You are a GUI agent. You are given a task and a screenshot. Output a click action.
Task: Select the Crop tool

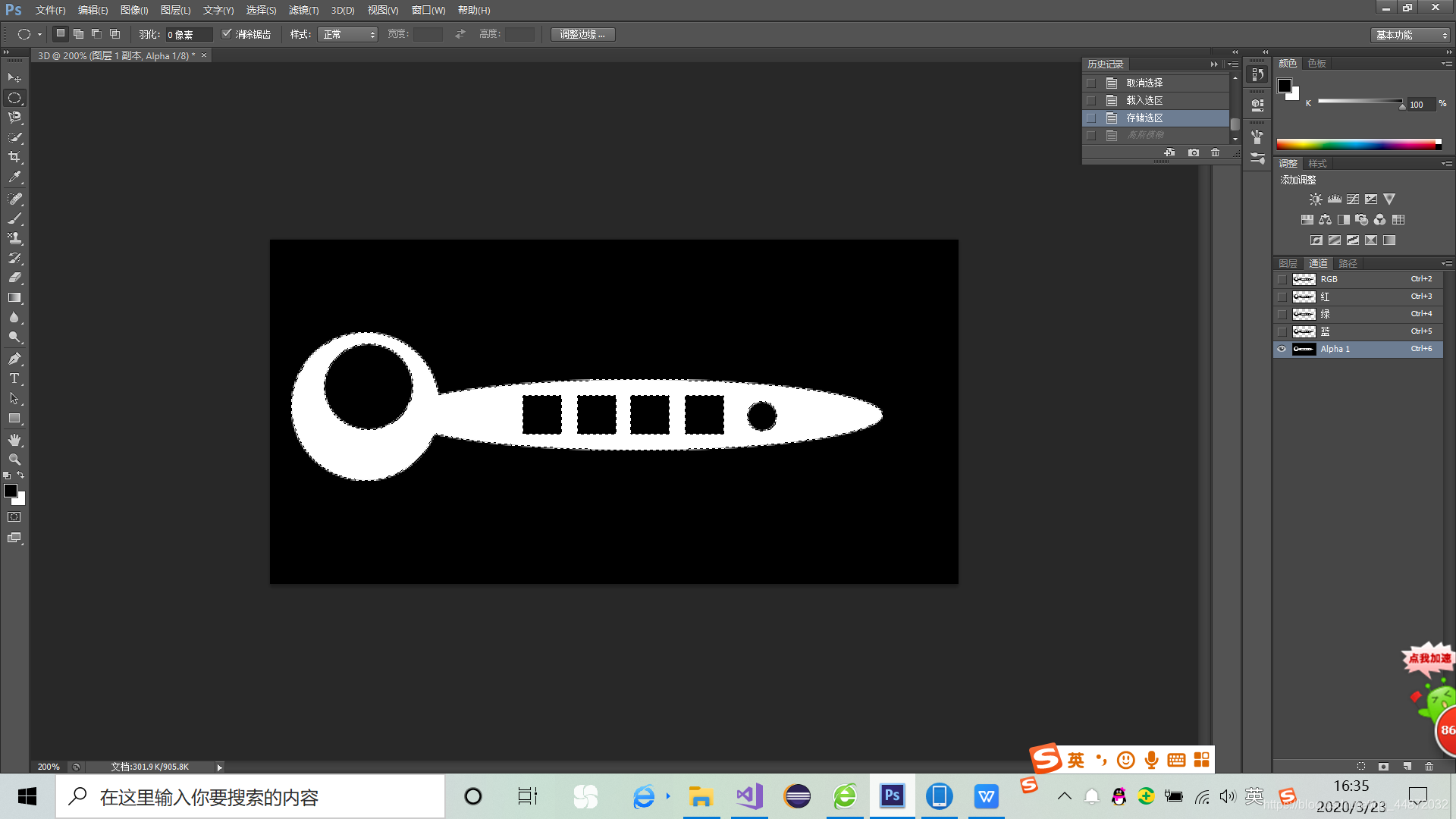[x=14, y=157]
